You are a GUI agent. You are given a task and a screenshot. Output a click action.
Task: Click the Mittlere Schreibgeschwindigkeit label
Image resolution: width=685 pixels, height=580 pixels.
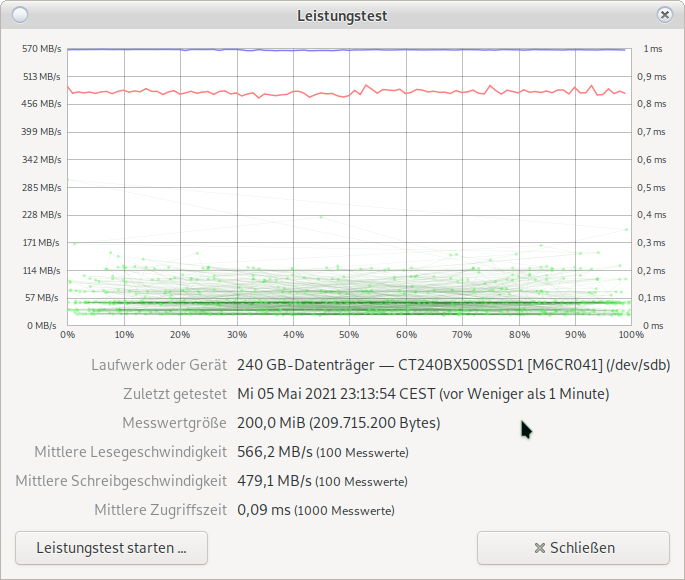121,481
